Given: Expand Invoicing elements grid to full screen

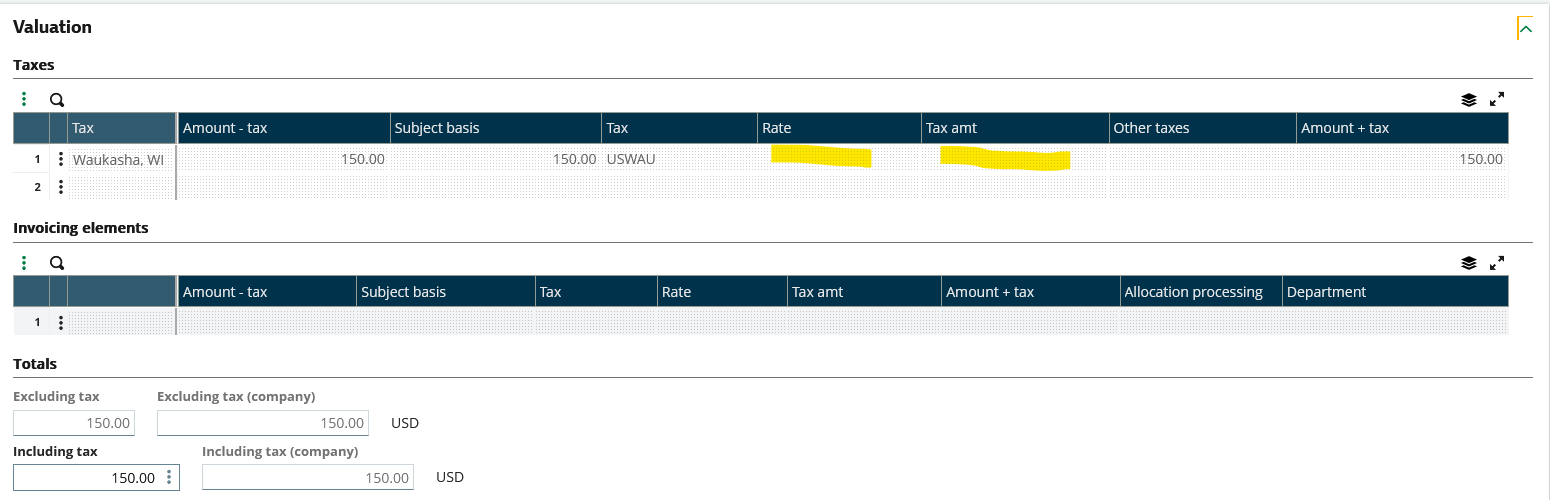Looking at the screenshot, I should pyautogui.click(x=1497, y=263).
